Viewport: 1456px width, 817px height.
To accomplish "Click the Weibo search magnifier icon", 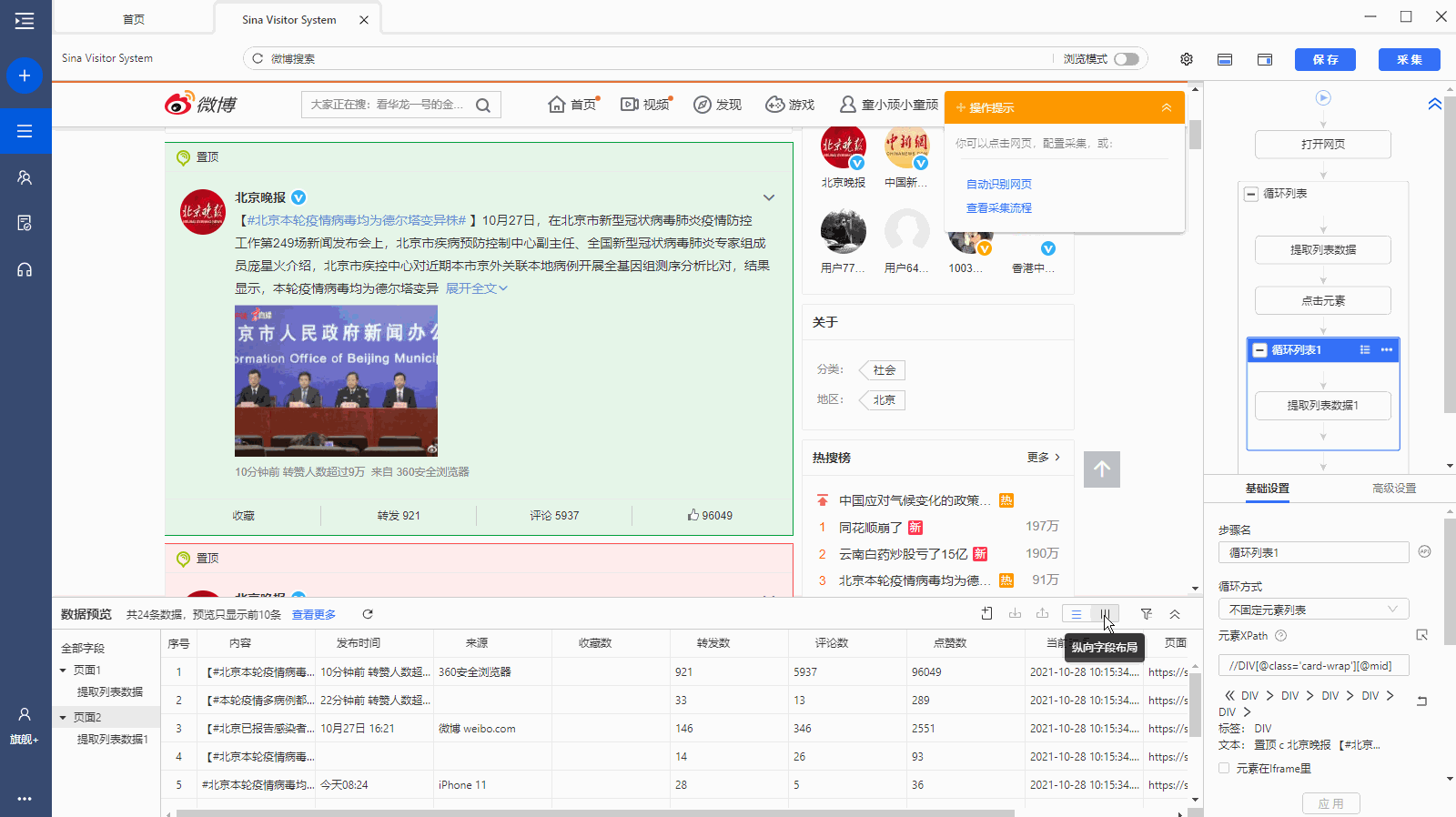I will pyautogui.click(x=483, y=106).
